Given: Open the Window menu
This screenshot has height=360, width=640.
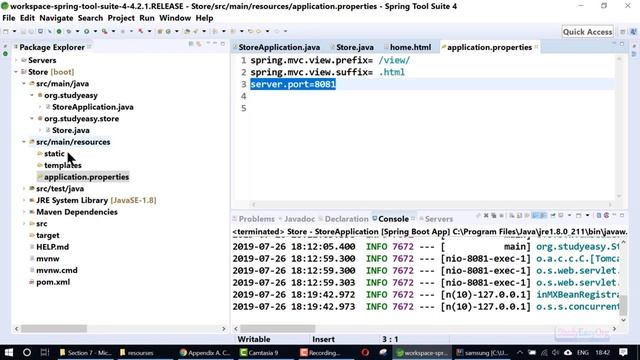Looking at the screenshot, I should pos(175,18).
